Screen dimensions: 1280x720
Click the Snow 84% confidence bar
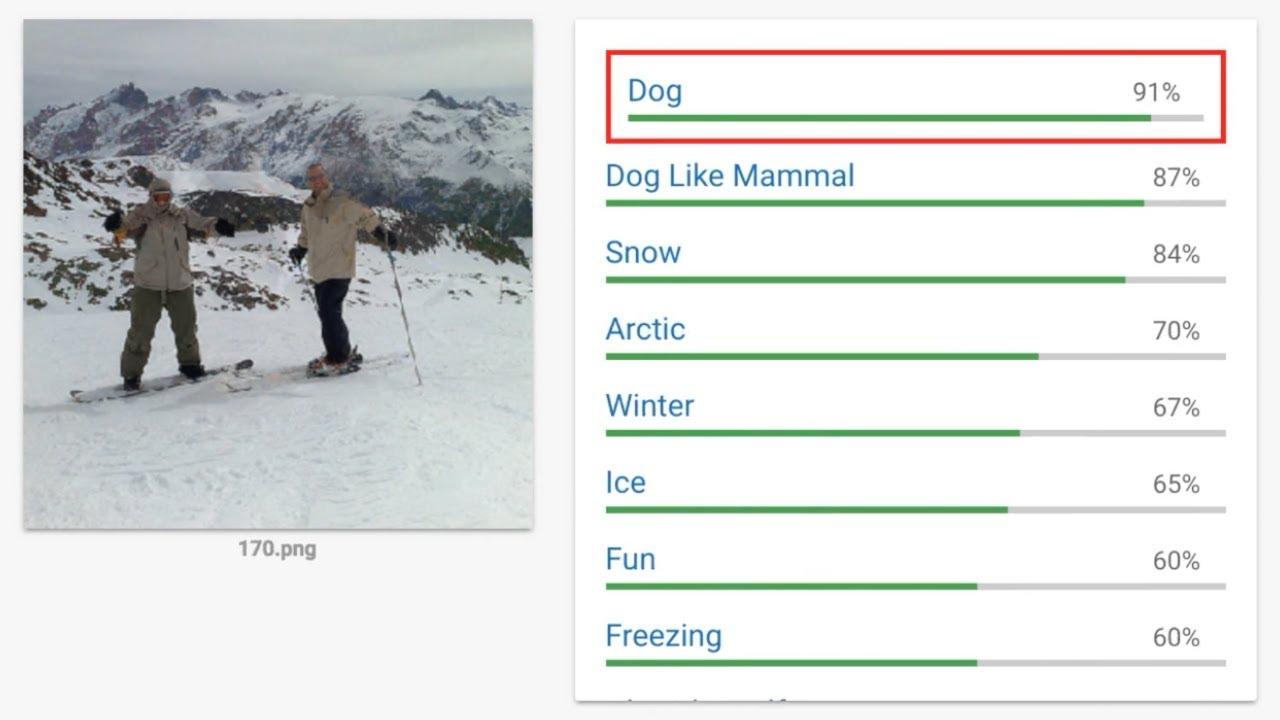pyautogui.click(x=914, y=280)
